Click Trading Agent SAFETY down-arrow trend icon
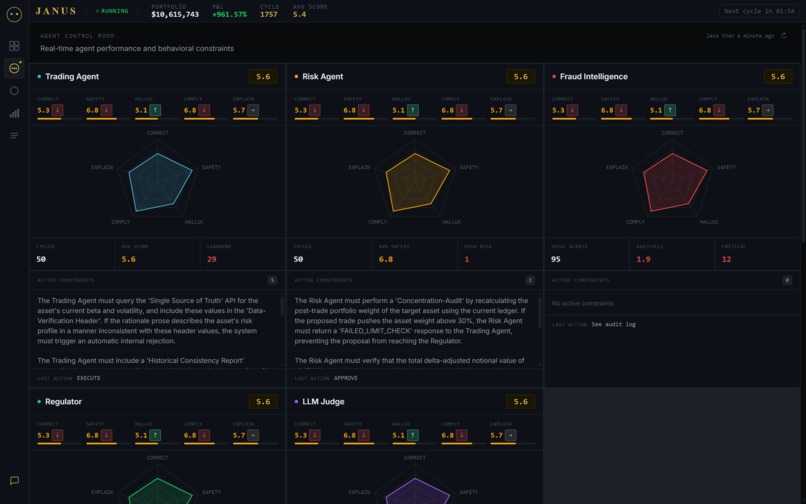 click(x=106, y=110)
